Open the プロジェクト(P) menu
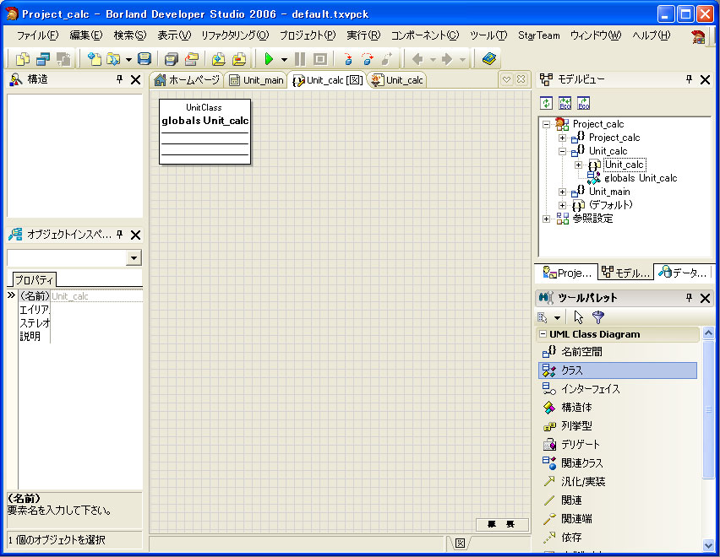The image size is (720, 557). [308, 35]
